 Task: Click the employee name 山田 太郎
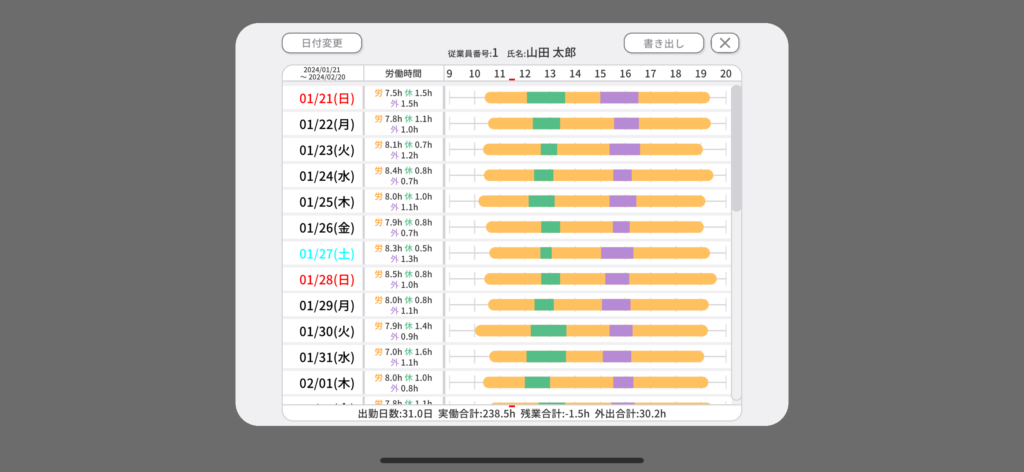(x=551, y=52)
